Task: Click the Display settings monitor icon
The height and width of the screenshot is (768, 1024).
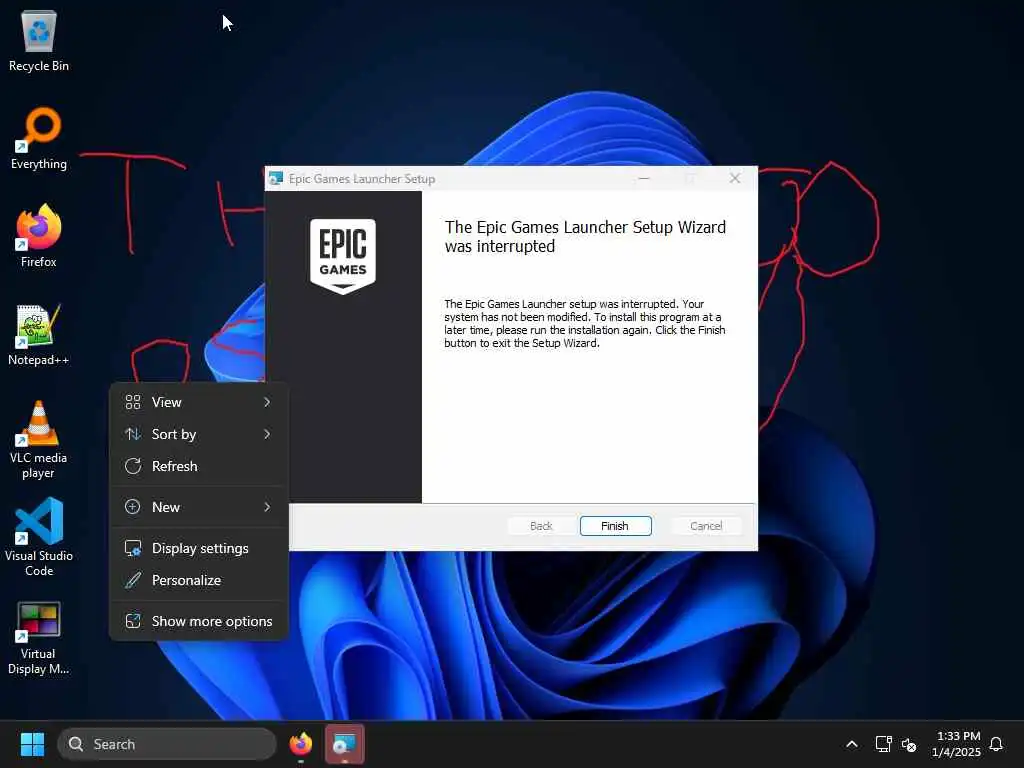Action: (x=133, y=549)
